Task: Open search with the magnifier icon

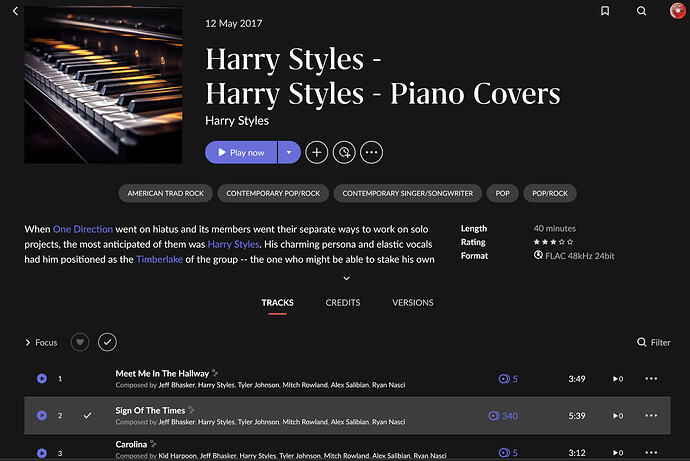Action: 642,11
